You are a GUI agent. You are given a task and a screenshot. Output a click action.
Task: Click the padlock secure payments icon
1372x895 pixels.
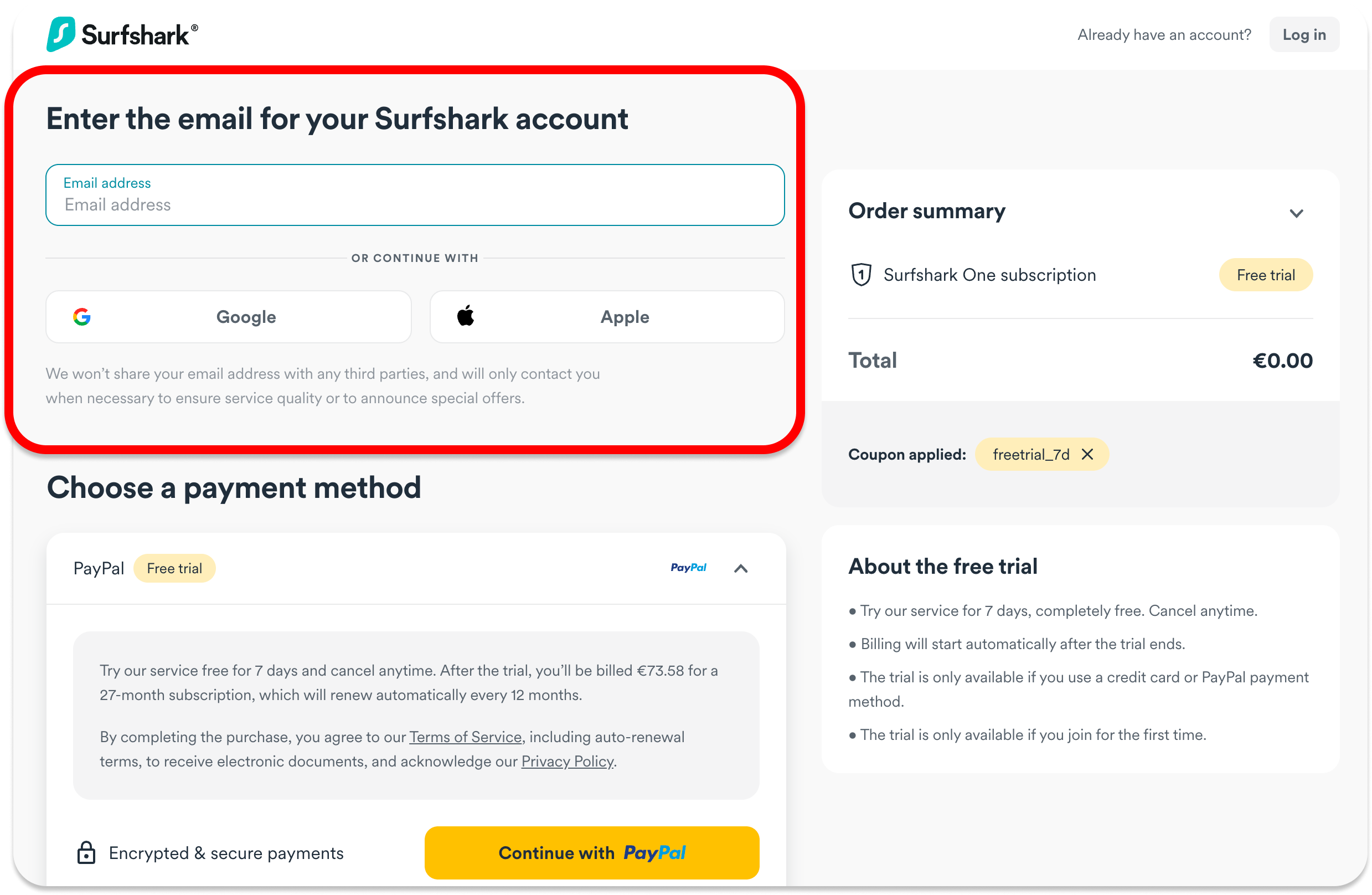point(86,852)
